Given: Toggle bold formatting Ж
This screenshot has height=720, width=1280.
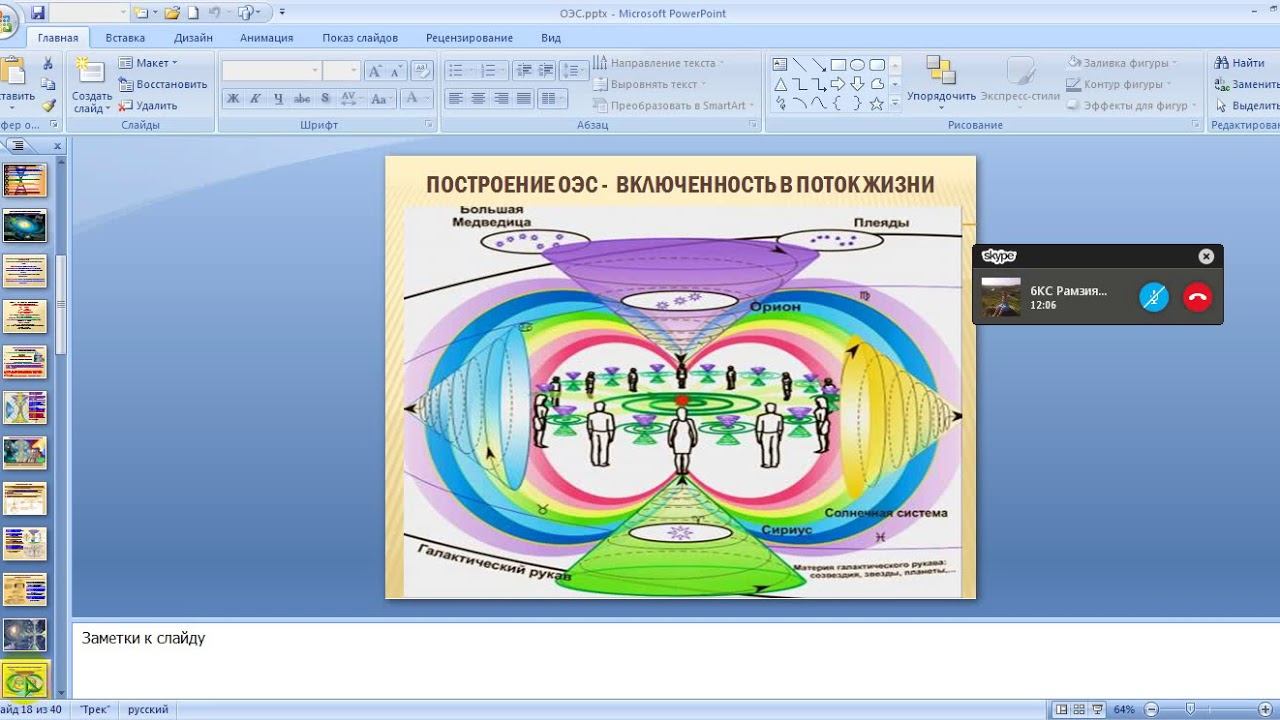Looking at the screenshot, I should click(233, 98).
